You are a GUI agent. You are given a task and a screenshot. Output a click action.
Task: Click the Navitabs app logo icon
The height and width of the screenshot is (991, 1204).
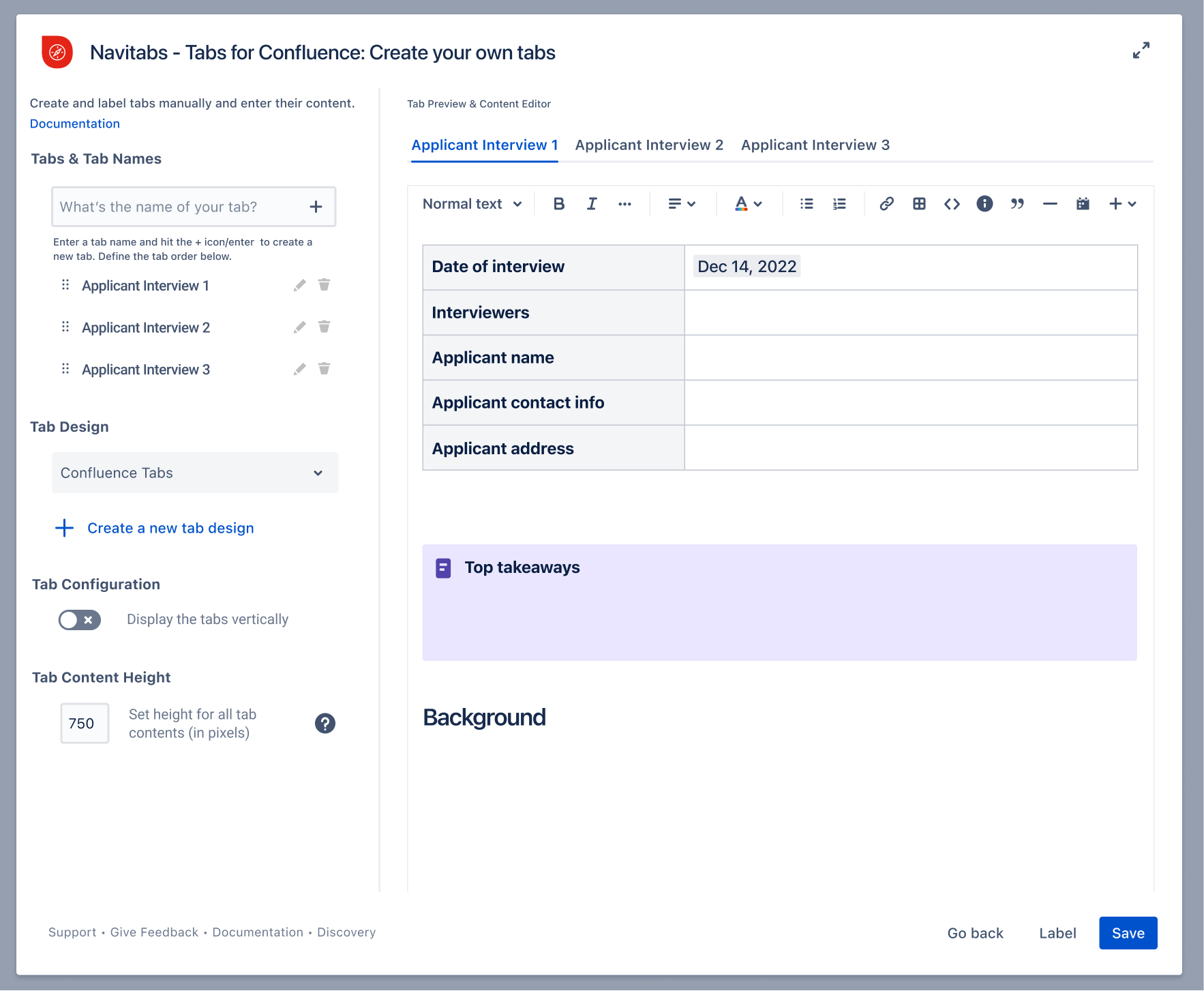[57, 52]
